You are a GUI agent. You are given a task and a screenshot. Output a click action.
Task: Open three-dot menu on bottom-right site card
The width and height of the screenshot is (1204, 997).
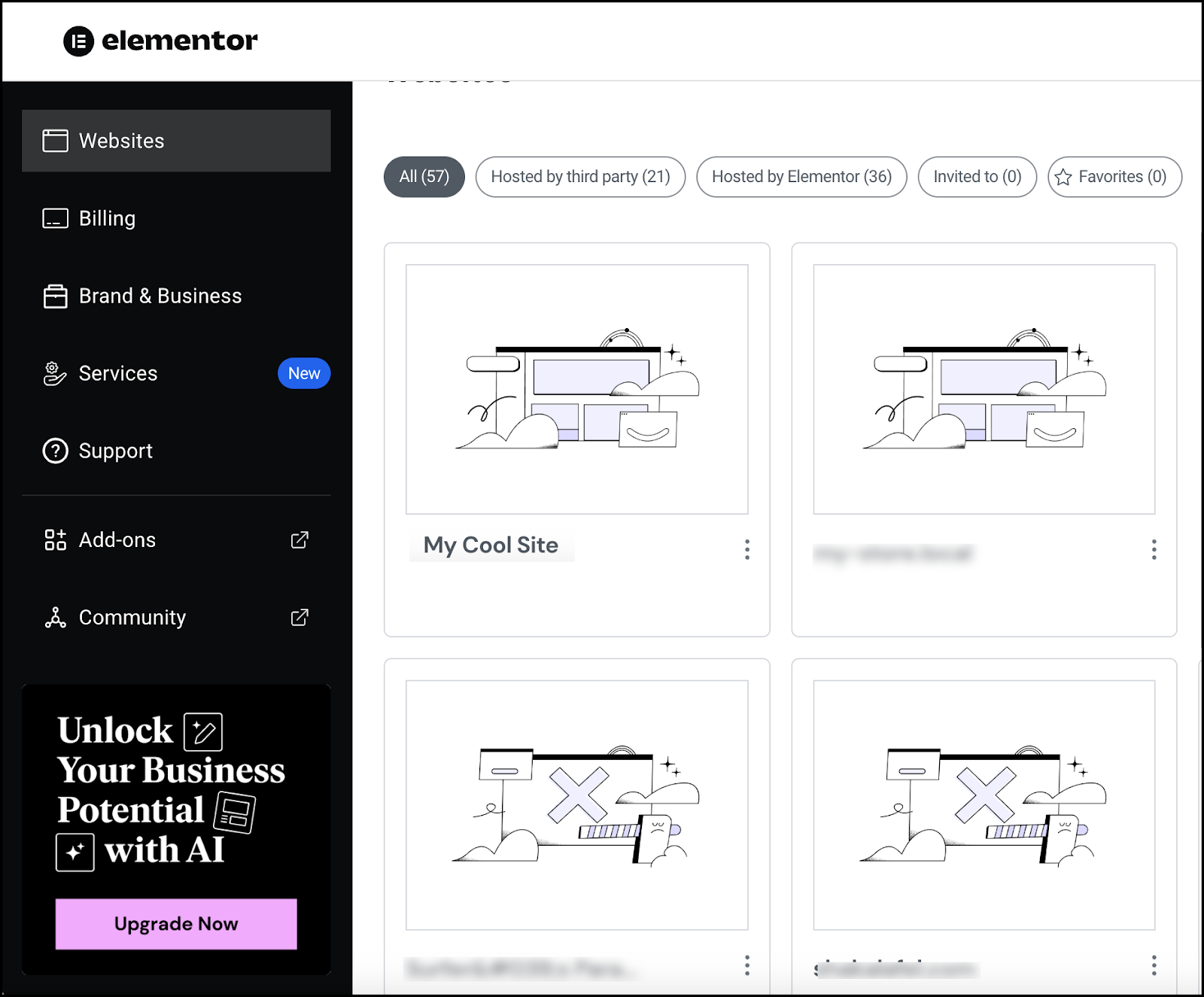point(1154,965)
